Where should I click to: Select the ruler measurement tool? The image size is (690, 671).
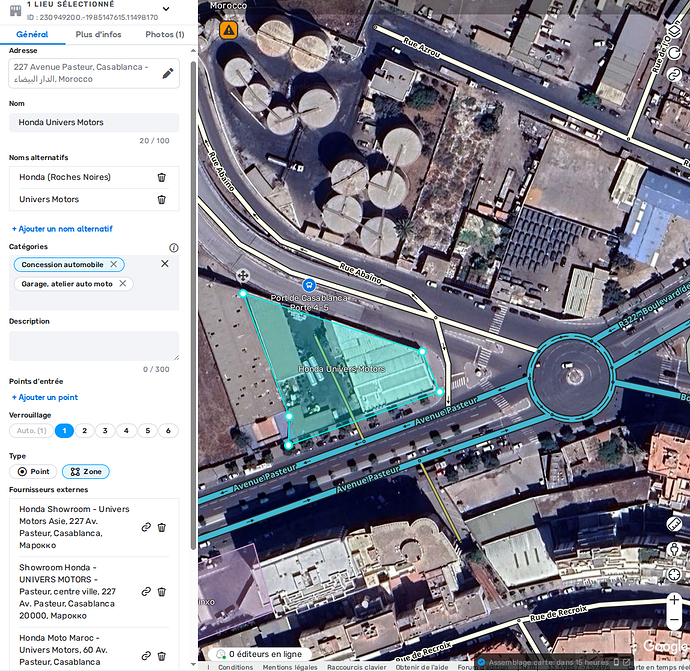674,524
